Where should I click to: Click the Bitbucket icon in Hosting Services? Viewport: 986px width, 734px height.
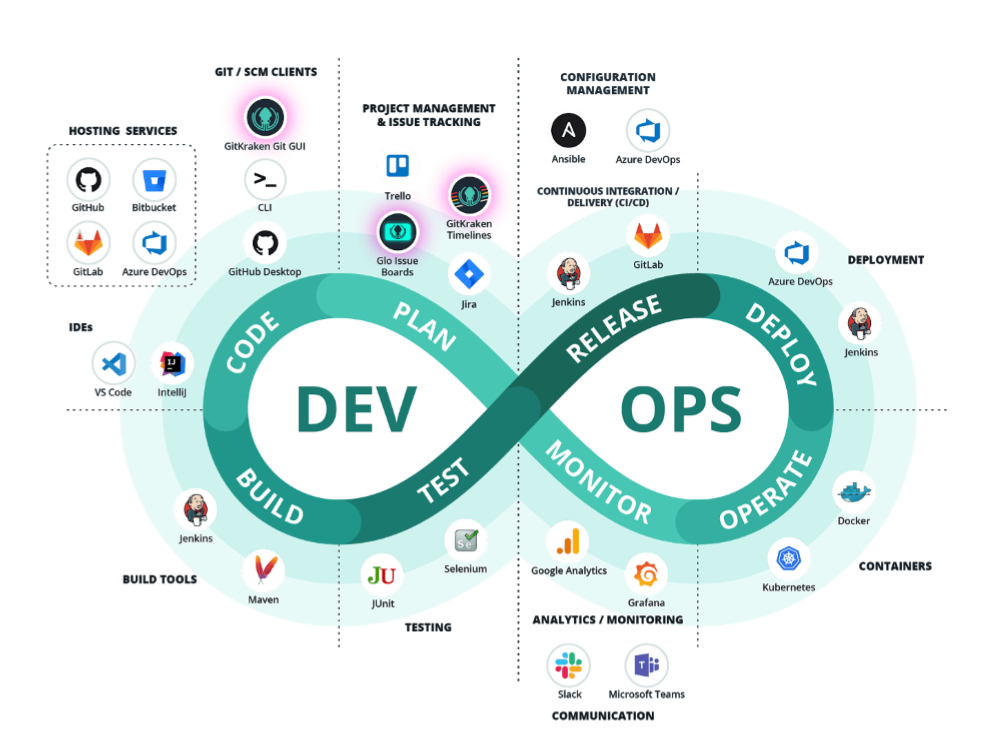click(x=153, y=179)
